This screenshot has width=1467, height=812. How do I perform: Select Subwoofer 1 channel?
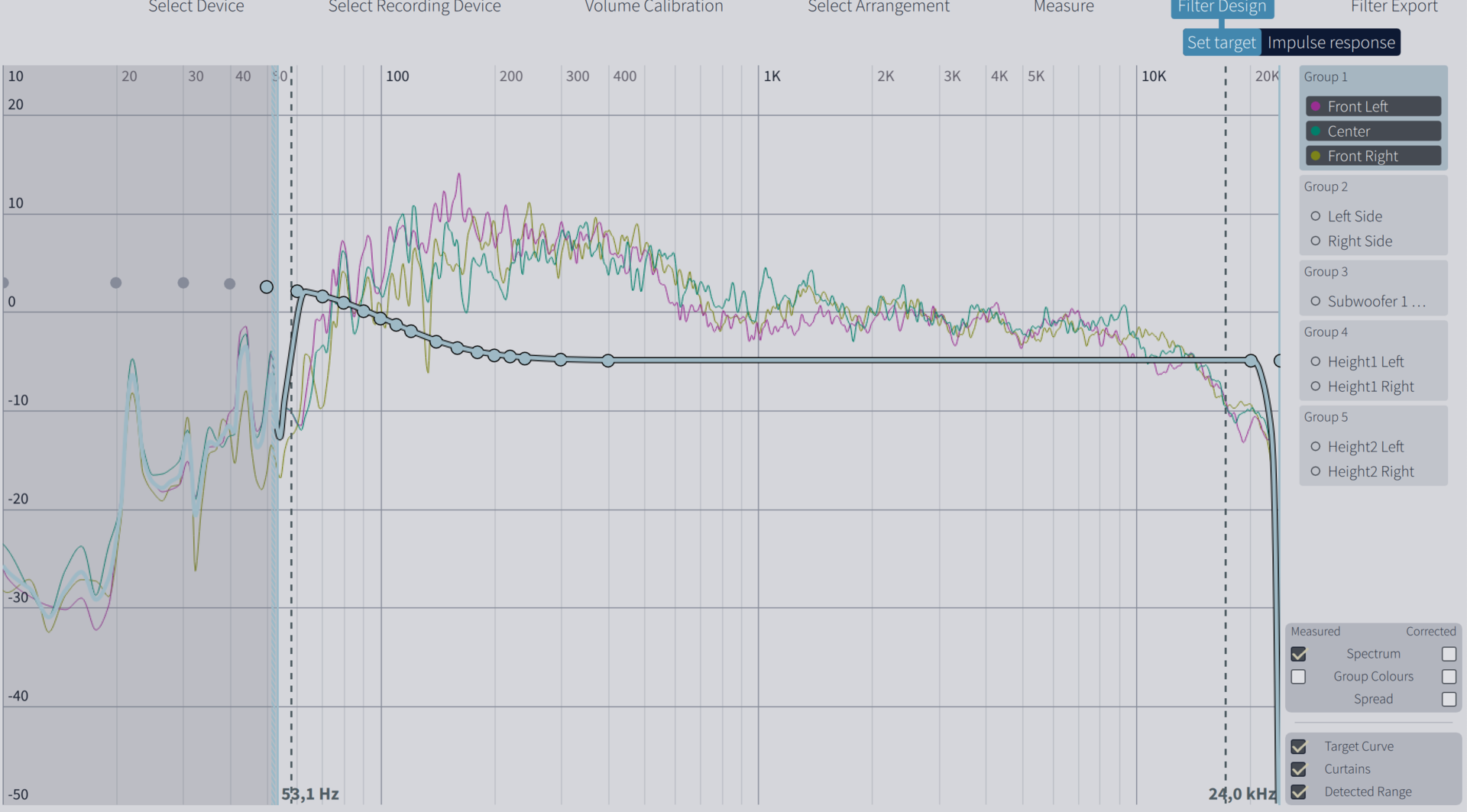[1367, 301]
